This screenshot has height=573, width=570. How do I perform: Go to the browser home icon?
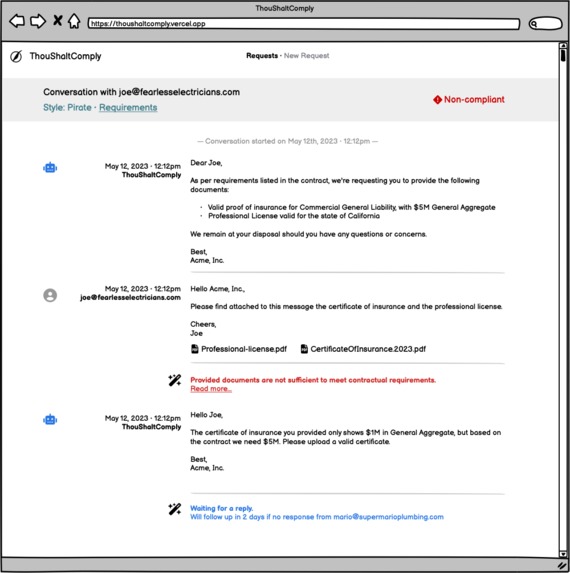tap(74, 21)
